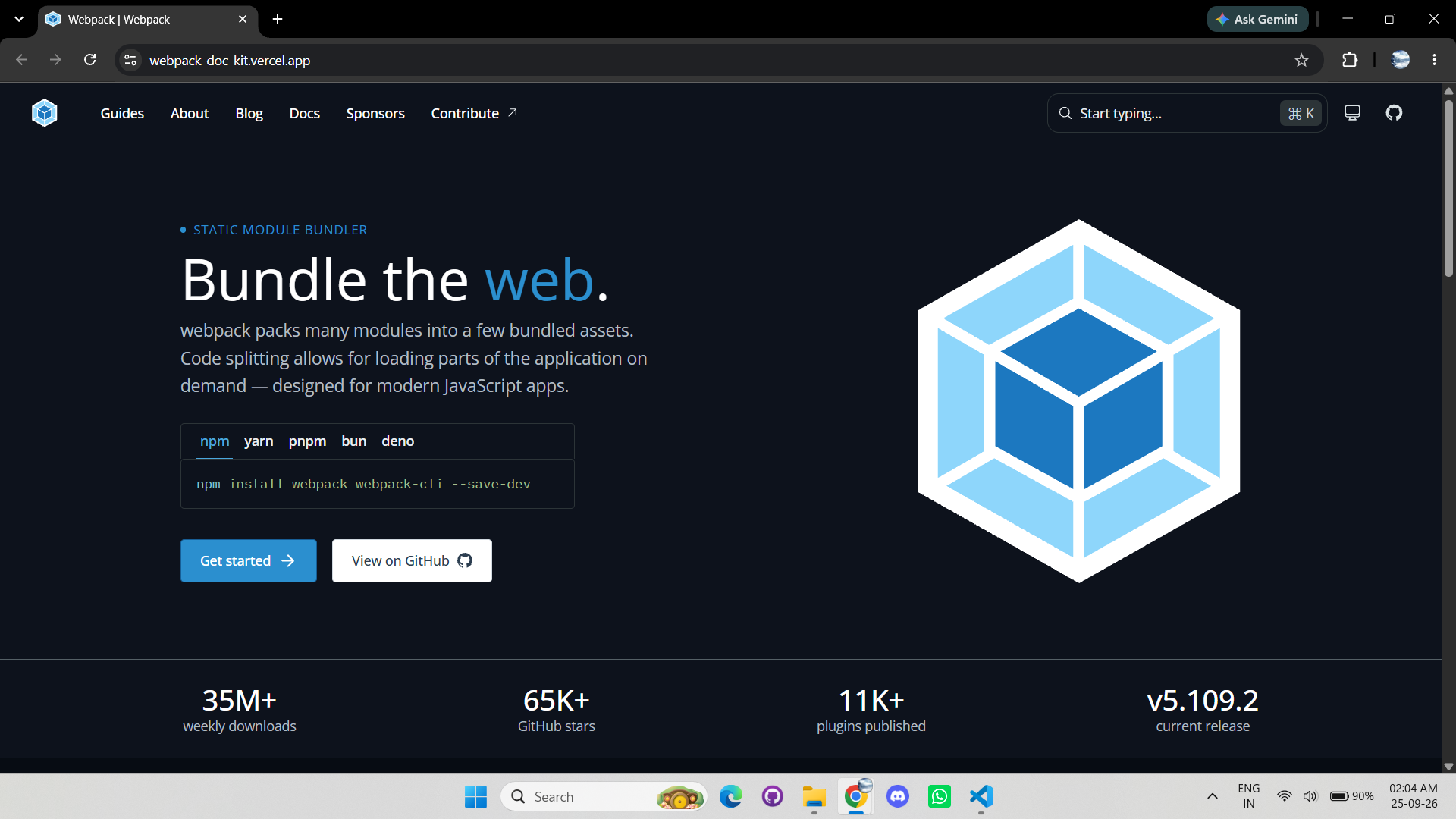Open Microsoft Edge from taskbar
Viewport: 1456px width, 819px height.
click(731, 796)
